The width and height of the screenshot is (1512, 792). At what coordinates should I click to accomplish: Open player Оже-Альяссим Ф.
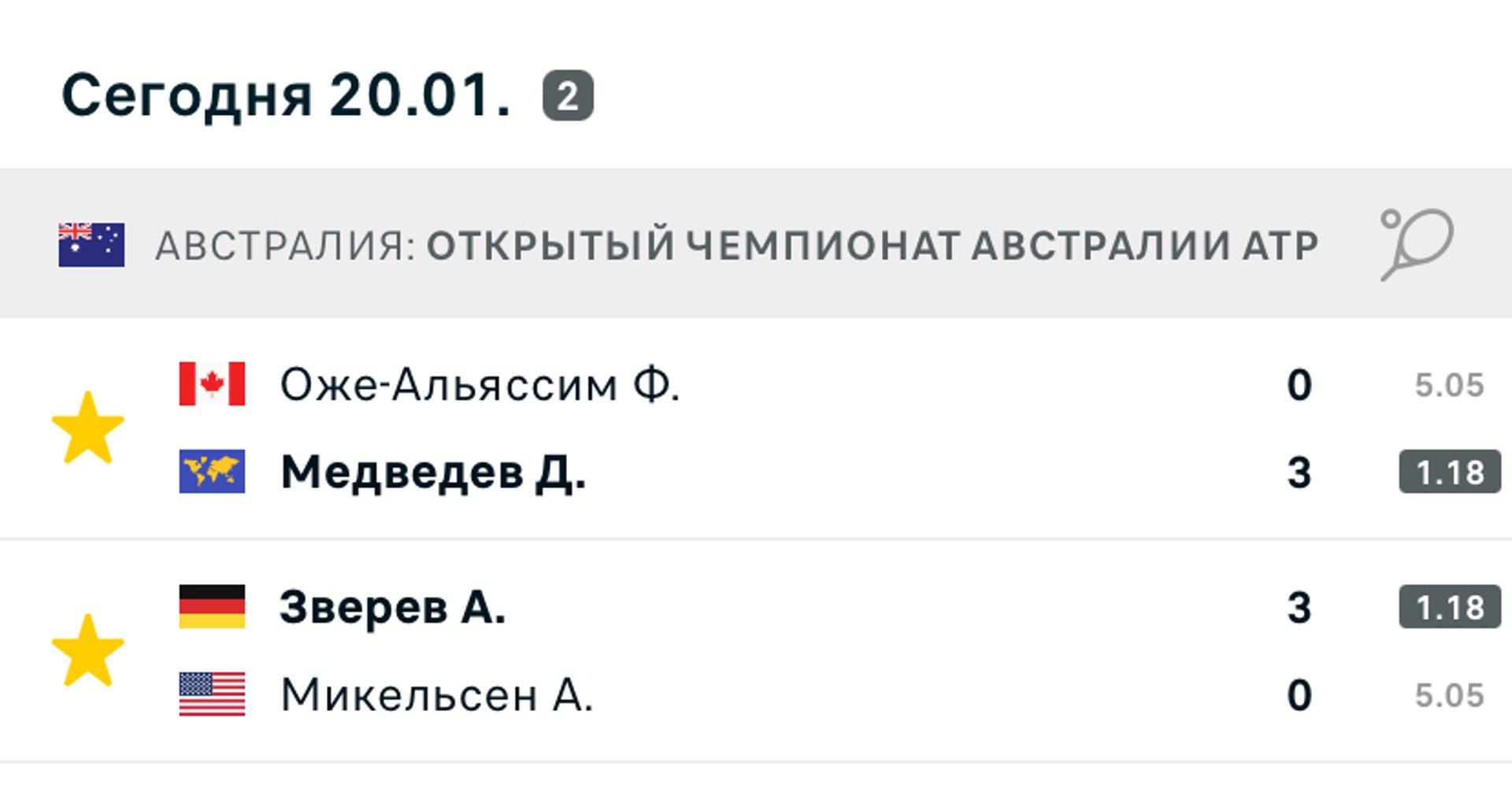(x=480, y=385)
